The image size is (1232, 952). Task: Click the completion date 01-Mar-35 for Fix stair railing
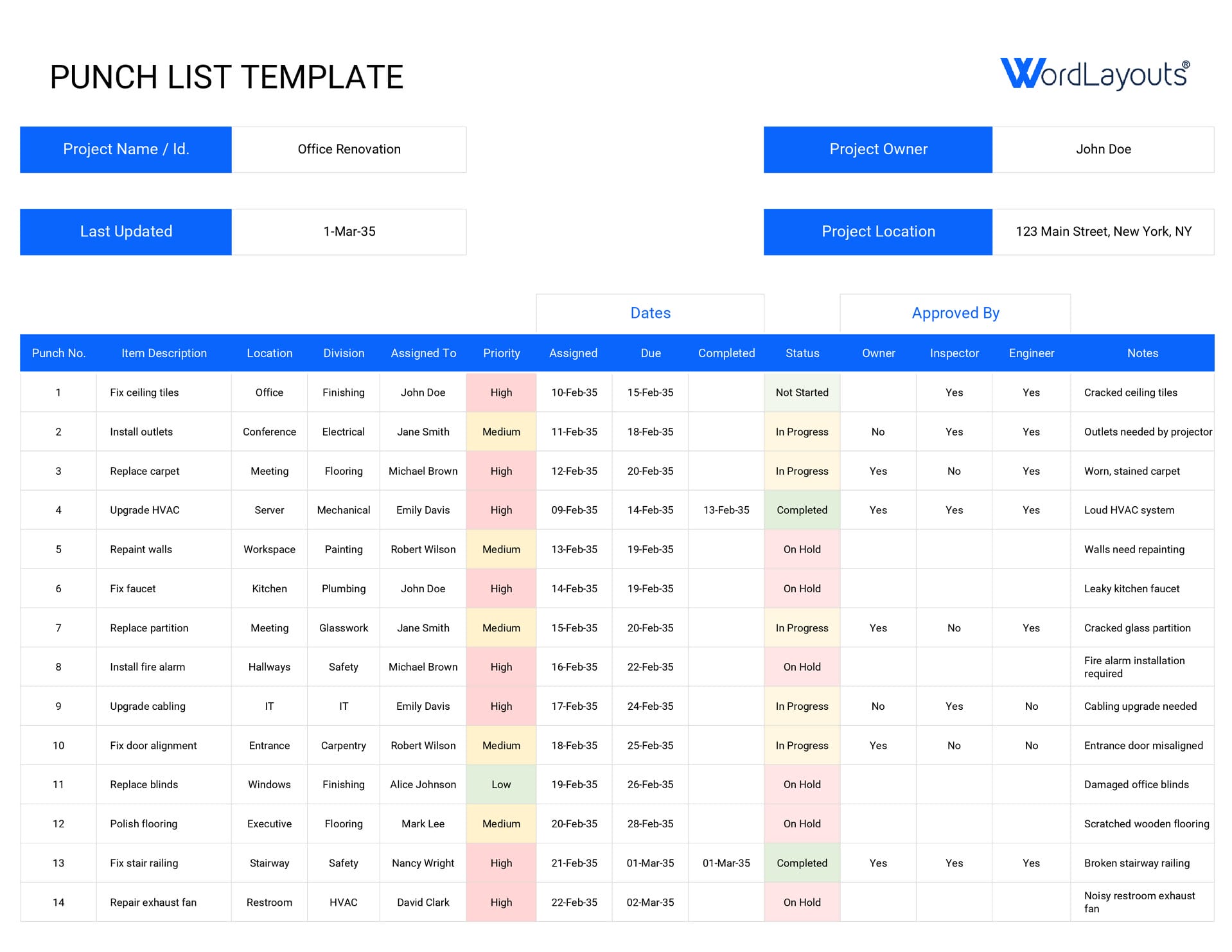click(x=726, y=863)
